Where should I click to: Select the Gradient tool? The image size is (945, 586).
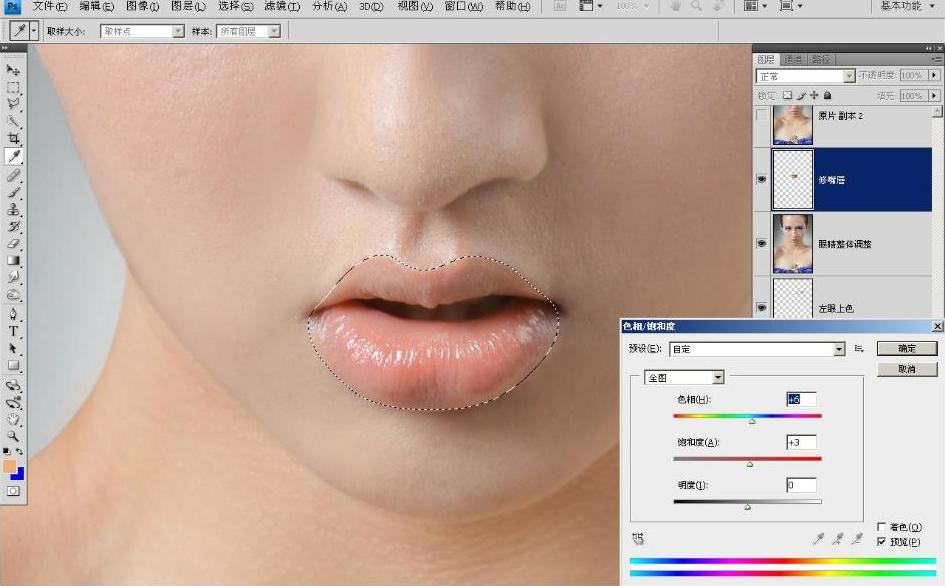point(13,260)
